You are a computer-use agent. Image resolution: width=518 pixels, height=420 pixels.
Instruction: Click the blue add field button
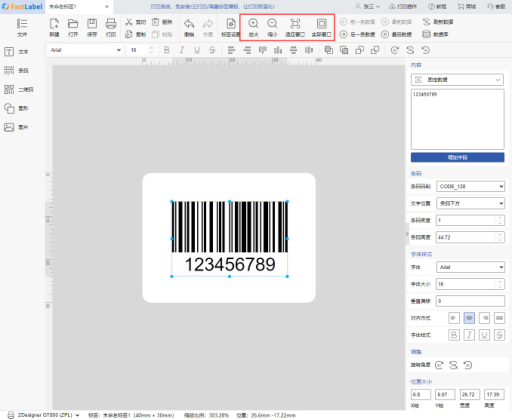tap(457, 157)
